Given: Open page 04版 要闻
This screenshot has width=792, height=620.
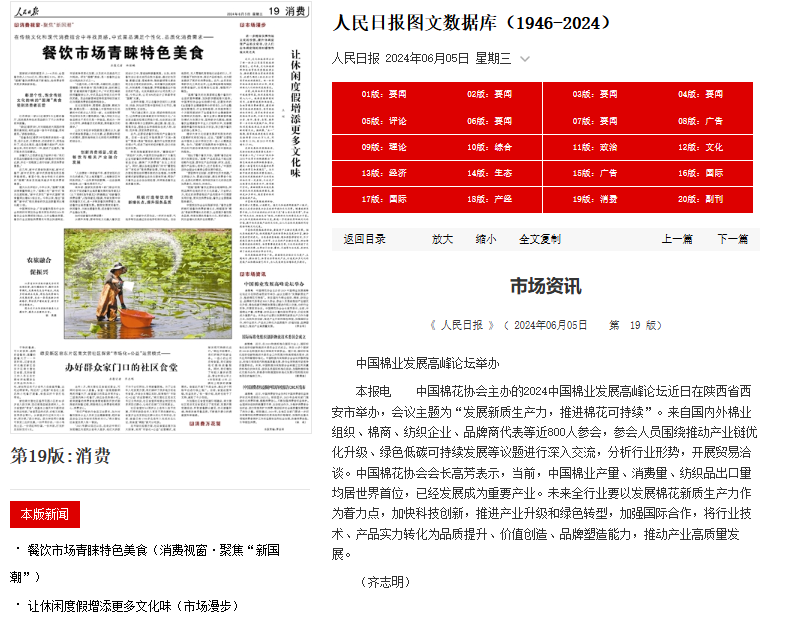Looking at the screenshot, I should click(701, 94).
